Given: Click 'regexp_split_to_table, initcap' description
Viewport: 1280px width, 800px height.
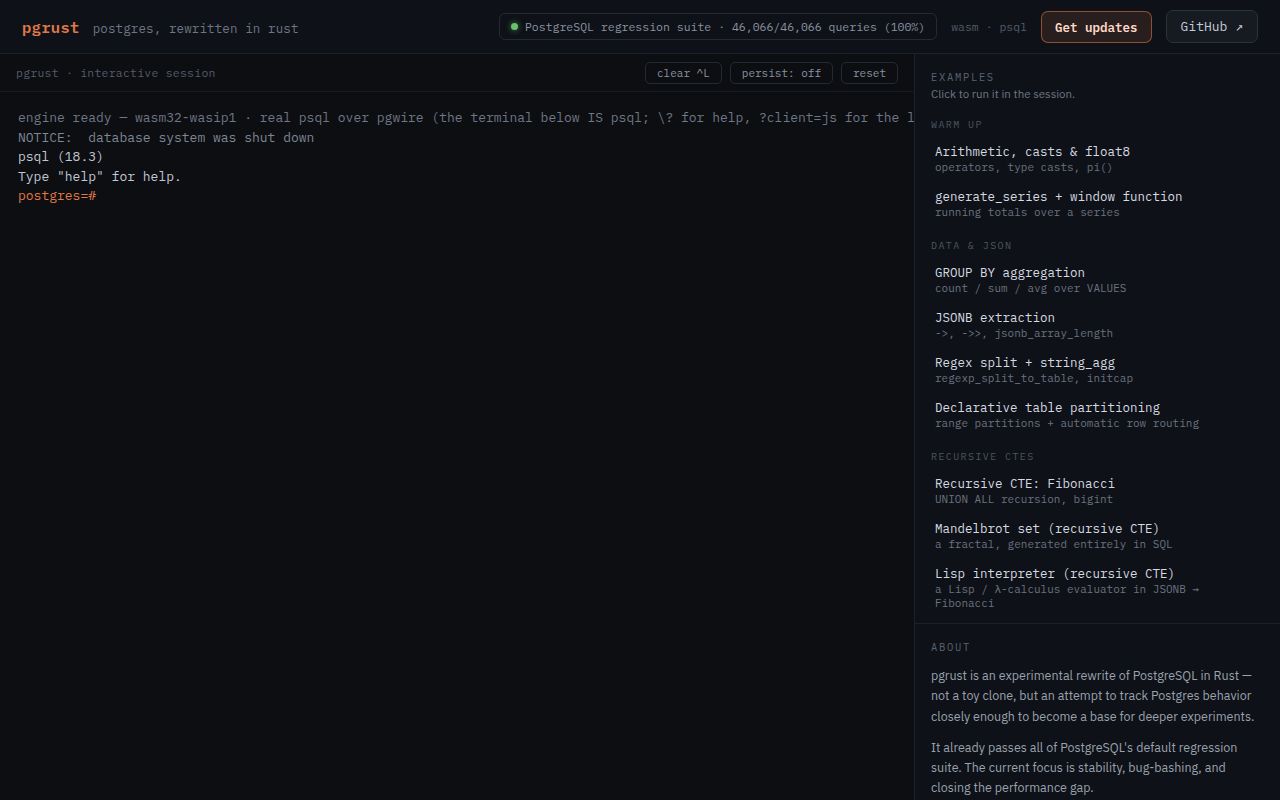Looking at the screenshot, I should (x=1034, y=379).
